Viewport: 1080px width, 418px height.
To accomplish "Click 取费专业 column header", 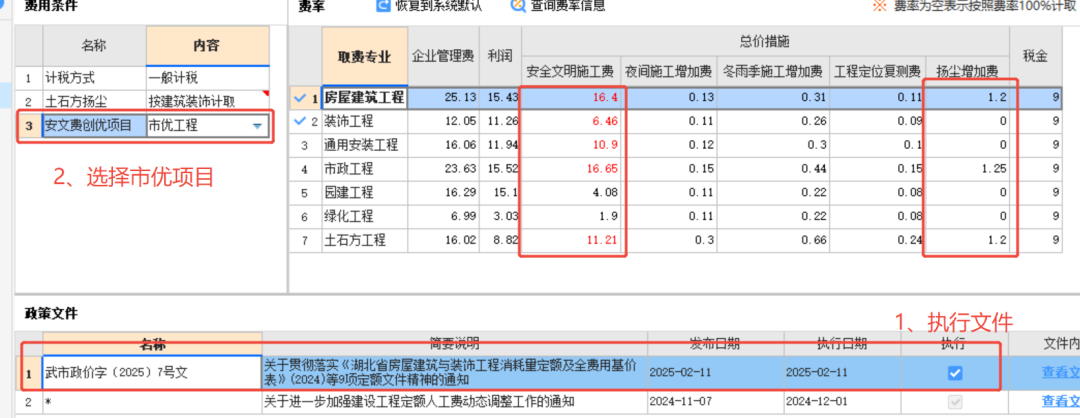I will (364, 57).
